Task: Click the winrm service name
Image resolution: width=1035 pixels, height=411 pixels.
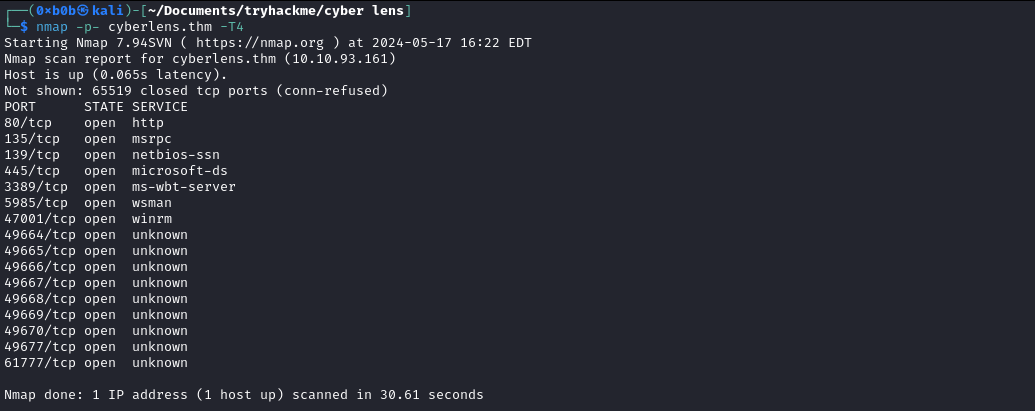Action: click(151, 219)
